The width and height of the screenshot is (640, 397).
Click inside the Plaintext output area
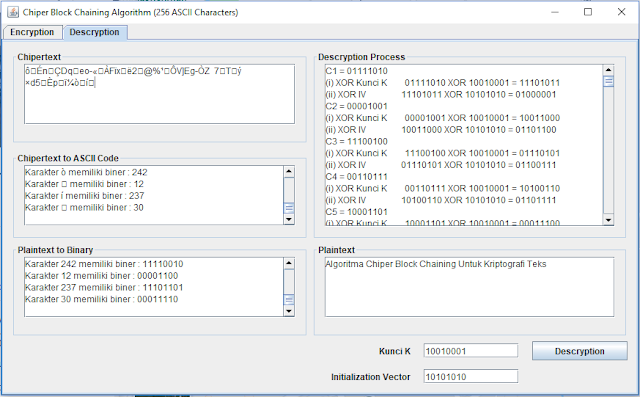469,287
